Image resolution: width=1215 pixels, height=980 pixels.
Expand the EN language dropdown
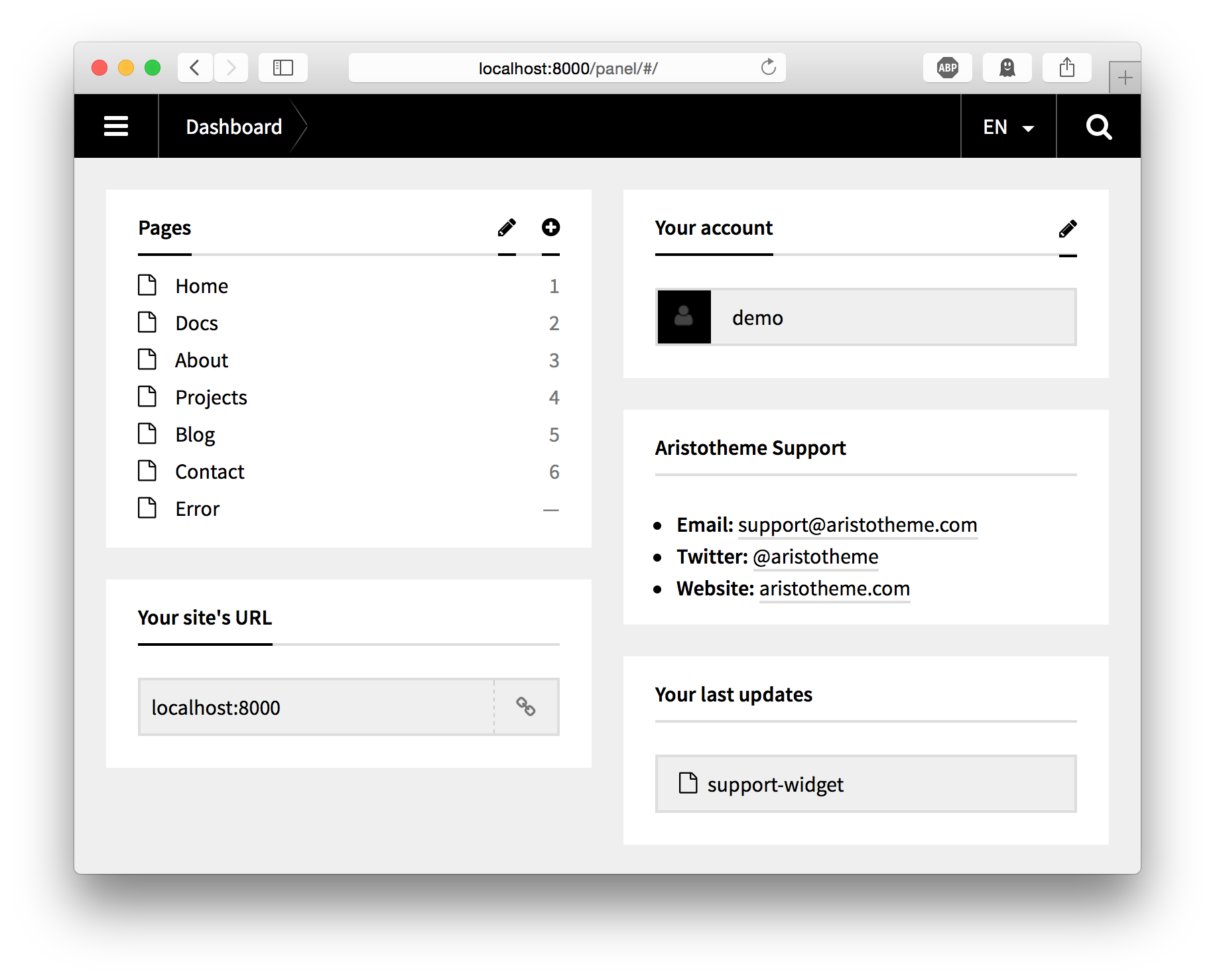(x=1008, y=127)
